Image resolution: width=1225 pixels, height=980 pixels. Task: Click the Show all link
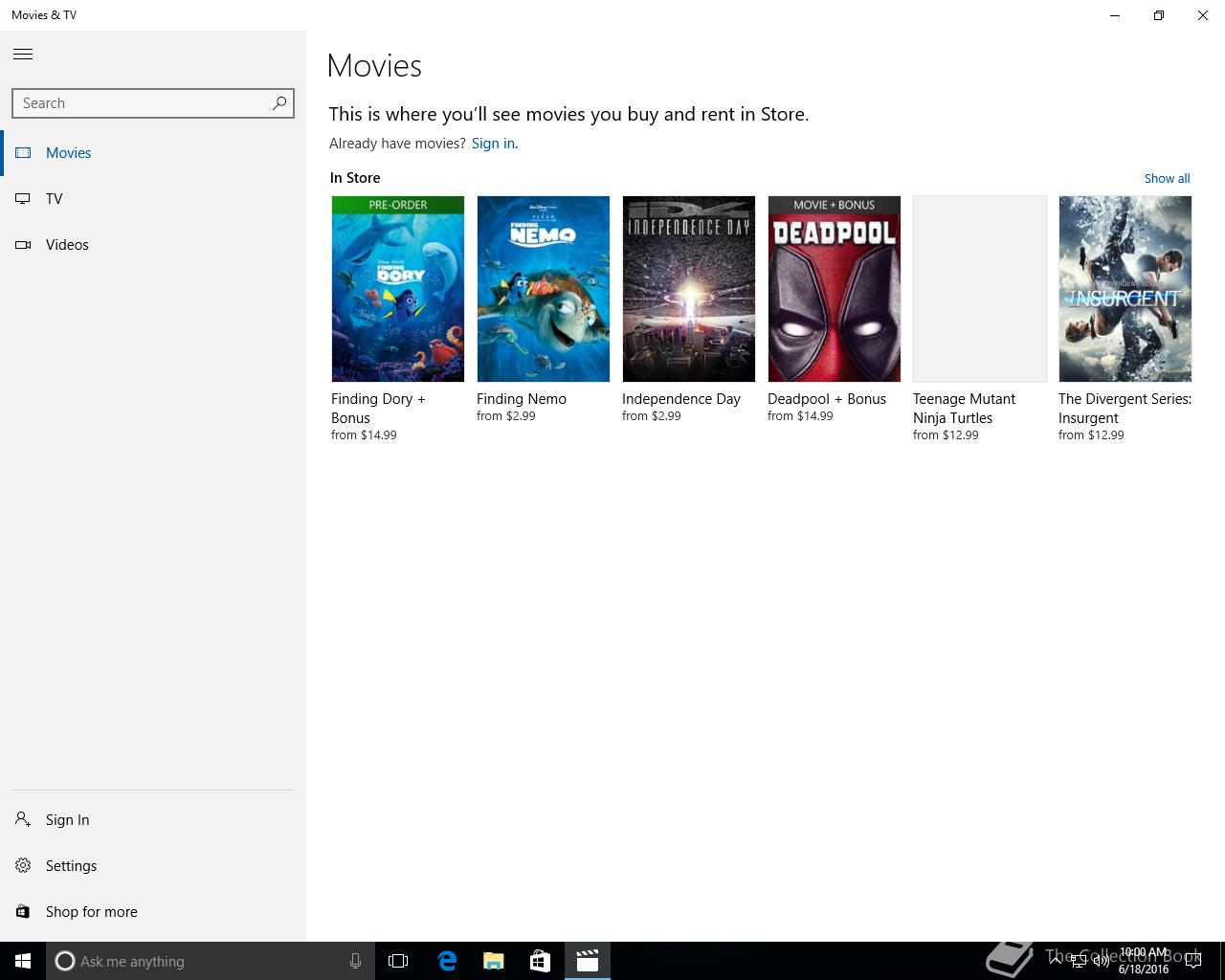click(1167, 179)
